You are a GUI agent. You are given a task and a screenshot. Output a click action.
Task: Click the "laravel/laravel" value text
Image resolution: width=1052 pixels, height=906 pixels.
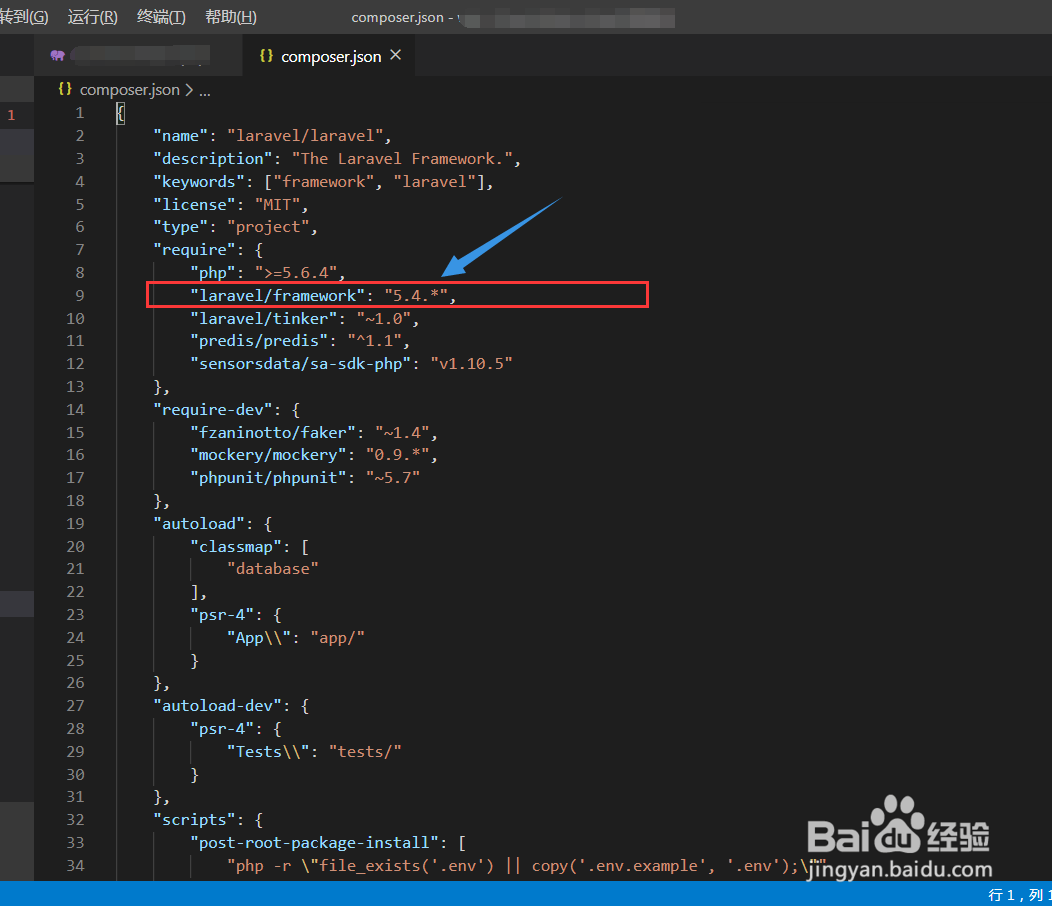click(305, 136)
